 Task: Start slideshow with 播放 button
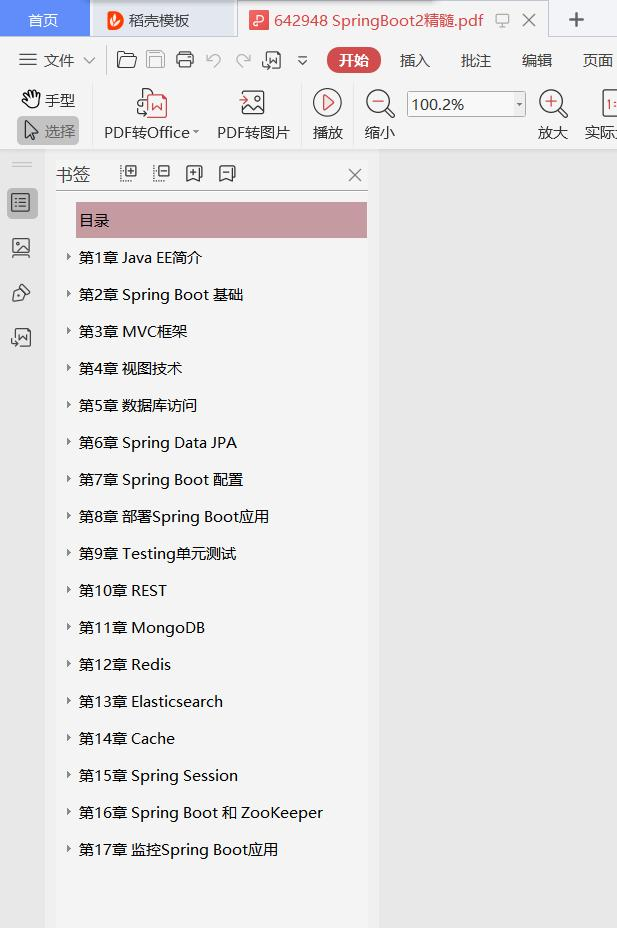[x=327, y=114]
